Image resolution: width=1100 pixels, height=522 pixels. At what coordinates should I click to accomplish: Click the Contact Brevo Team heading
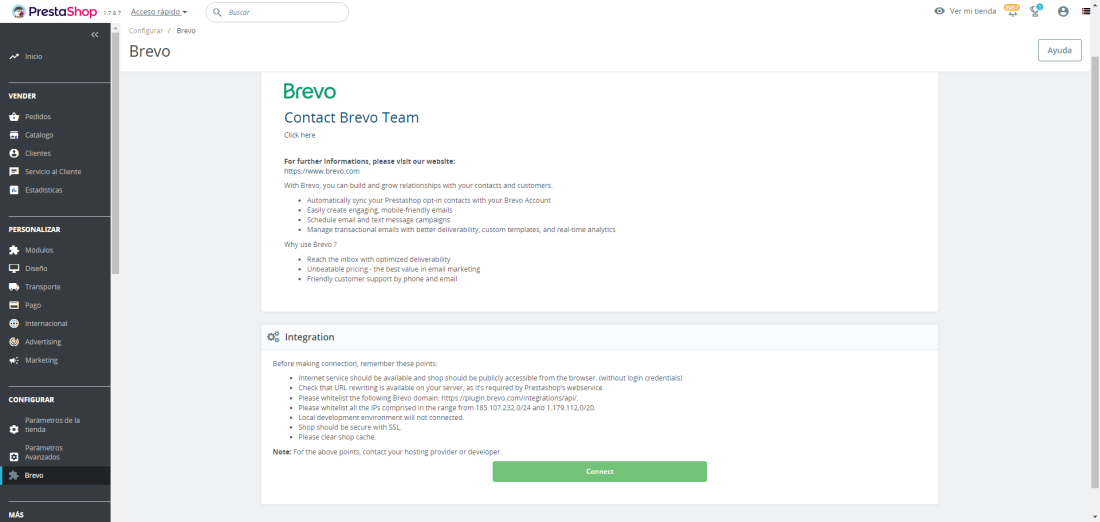pos(351,118)
